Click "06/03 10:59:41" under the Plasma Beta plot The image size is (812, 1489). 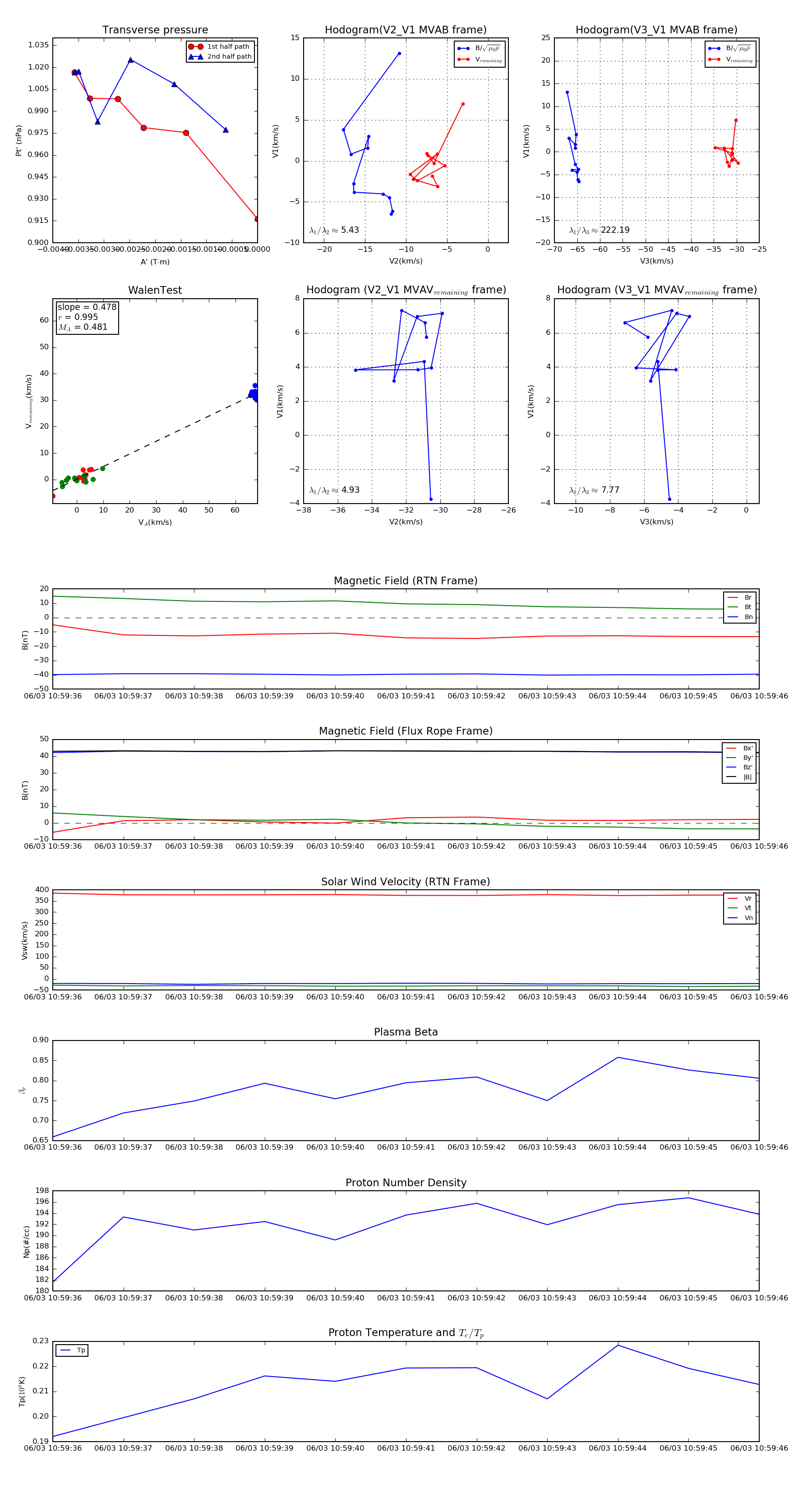[x=406, y=1147]
